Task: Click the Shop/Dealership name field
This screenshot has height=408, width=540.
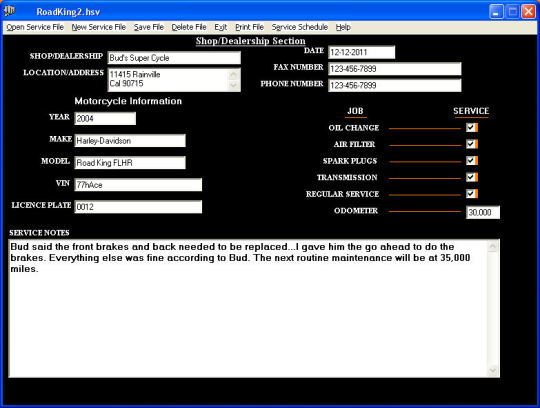Action: pyautogui.click(x=174, y=58)
